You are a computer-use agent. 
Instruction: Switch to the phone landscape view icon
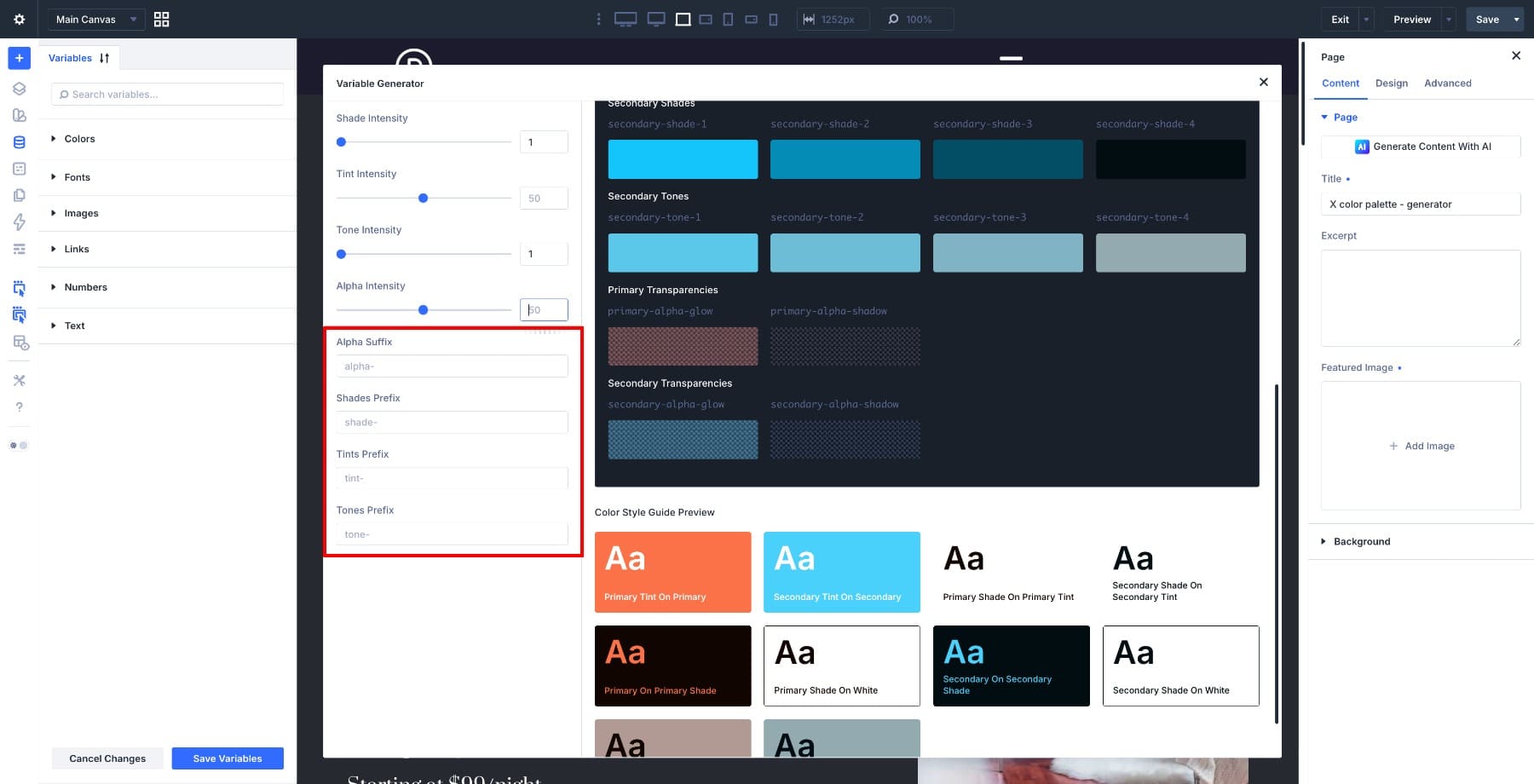click(x=751, y=19)
